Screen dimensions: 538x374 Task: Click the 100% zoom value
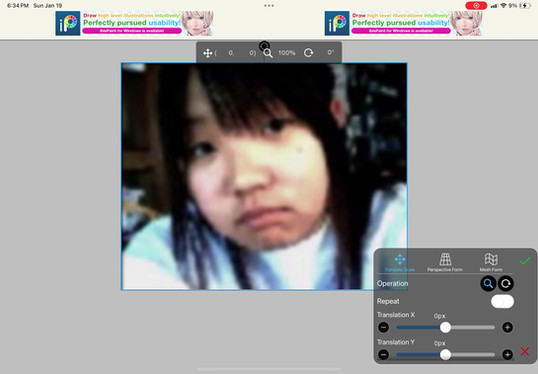(x=286, y=53)
